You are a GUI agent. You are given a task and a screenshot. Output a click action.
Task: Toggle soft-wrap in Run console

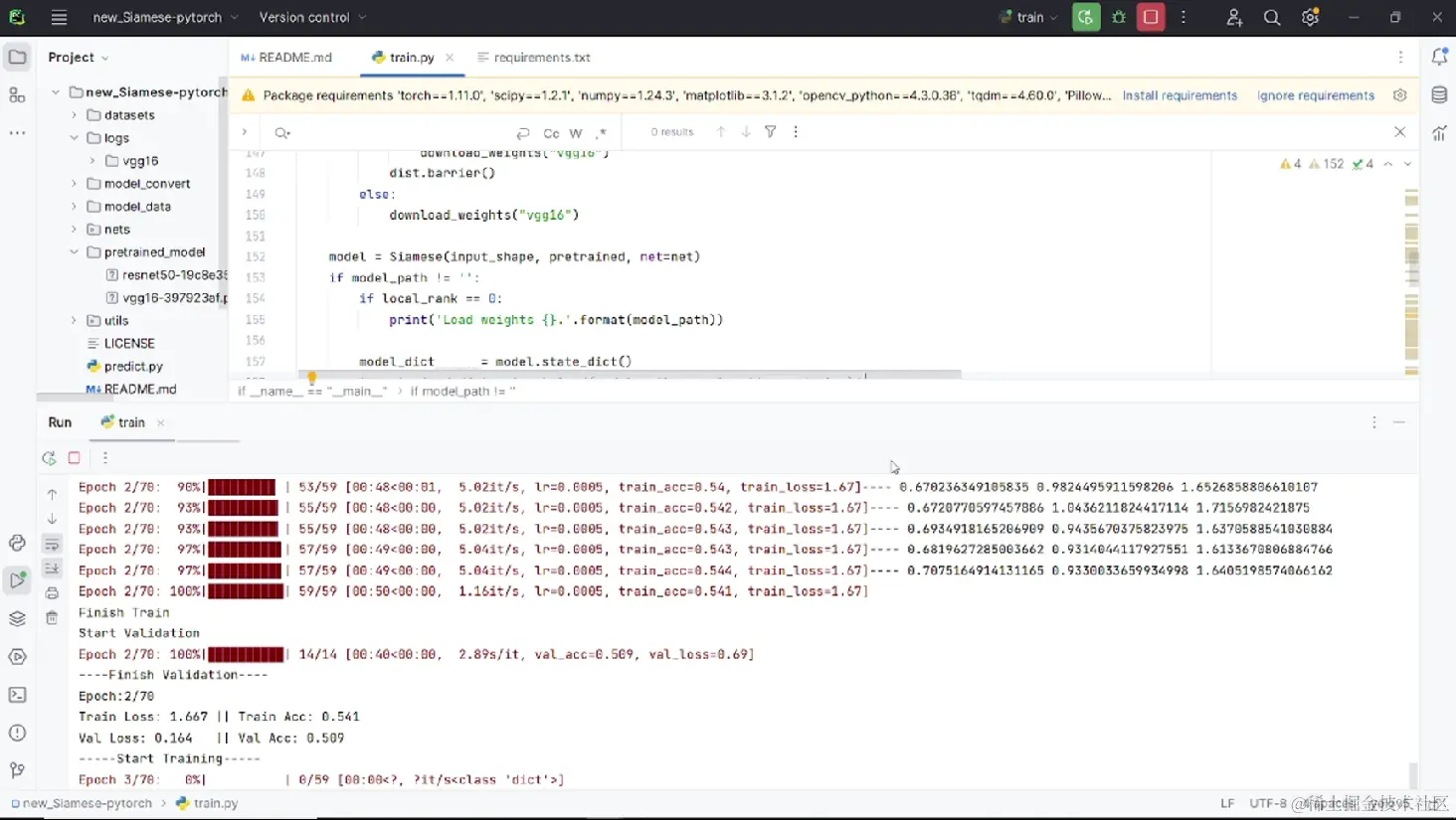[x=52, y=544]
